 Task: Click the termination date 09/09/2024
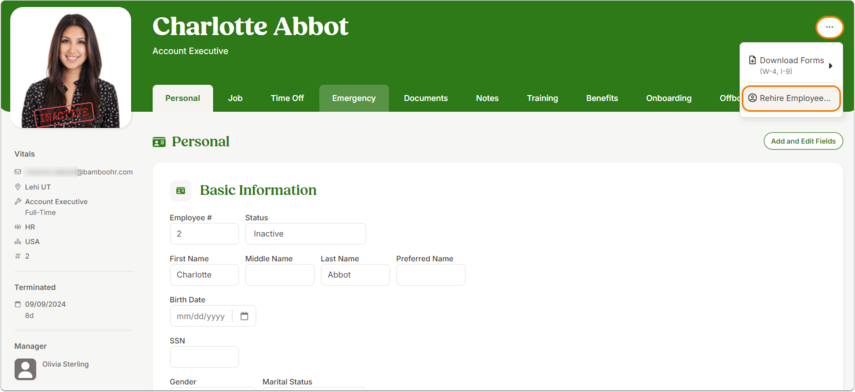tap(45, 304)
